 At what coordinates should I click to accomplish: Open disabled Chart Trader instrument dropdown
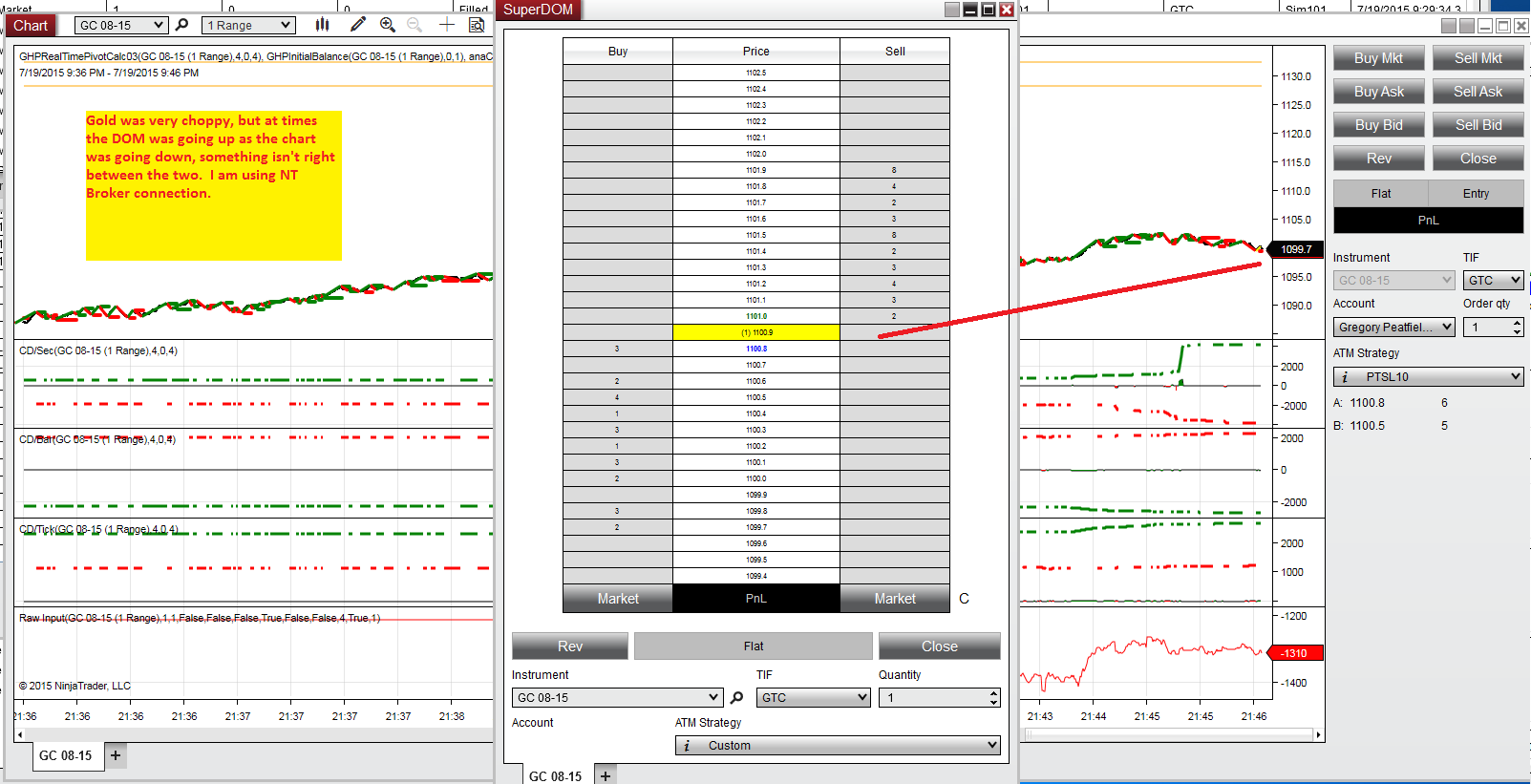[x=1394, y=281]
